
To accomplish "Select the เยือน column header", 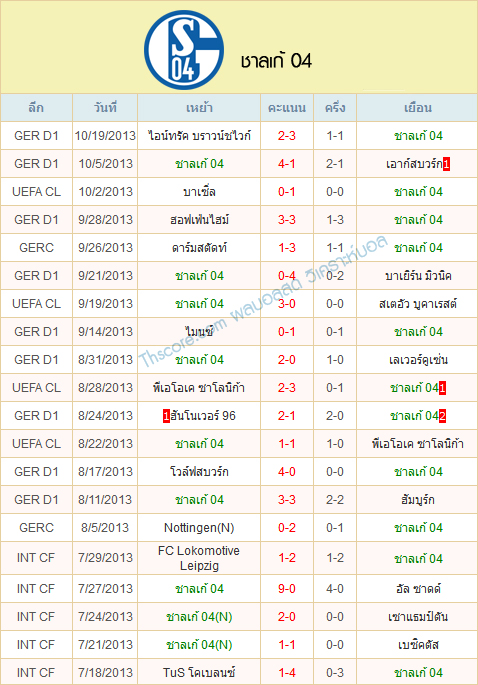I will click(x=418, y=107).
